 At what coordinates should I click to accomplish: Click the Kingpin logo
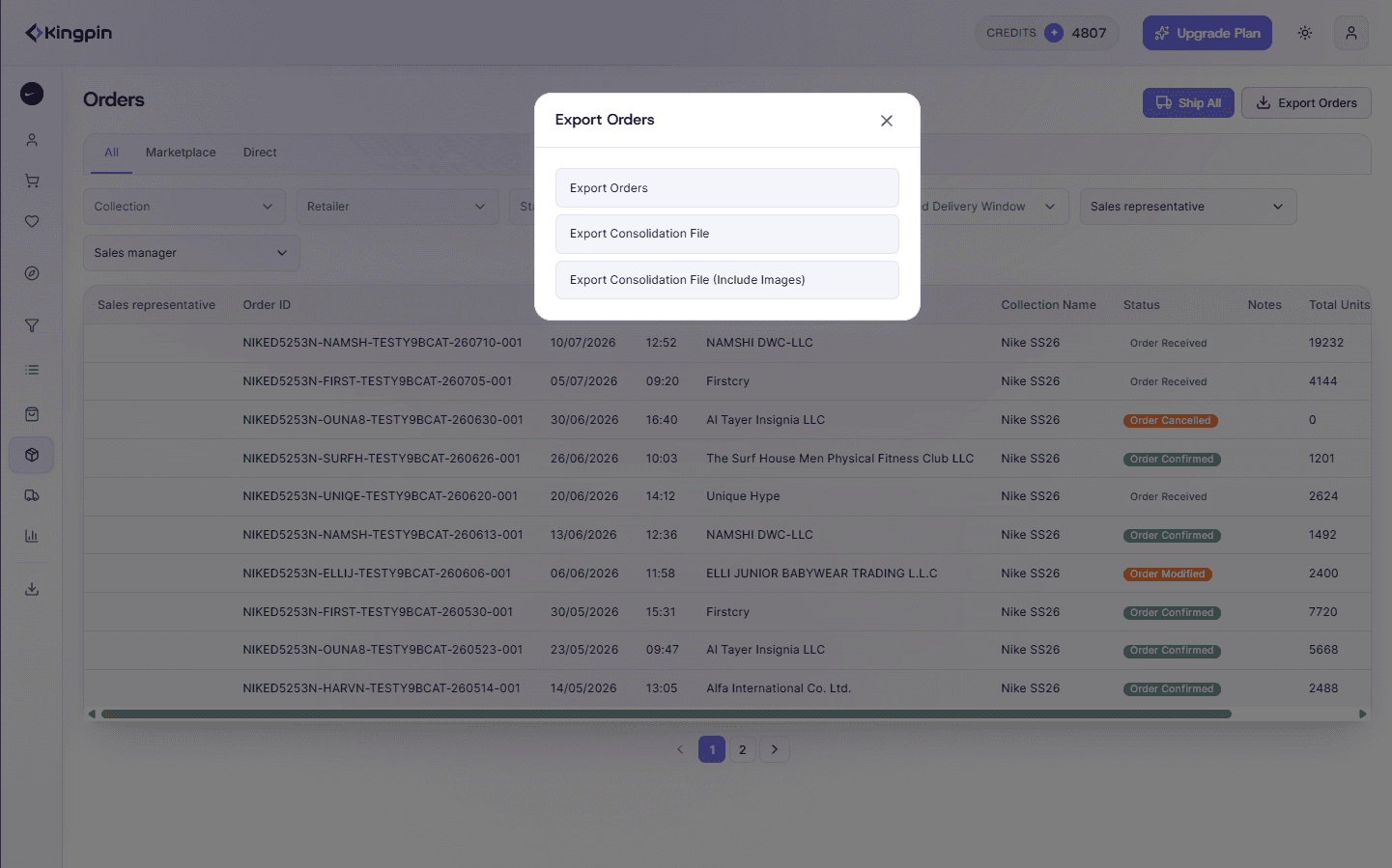tap(69, 33)
